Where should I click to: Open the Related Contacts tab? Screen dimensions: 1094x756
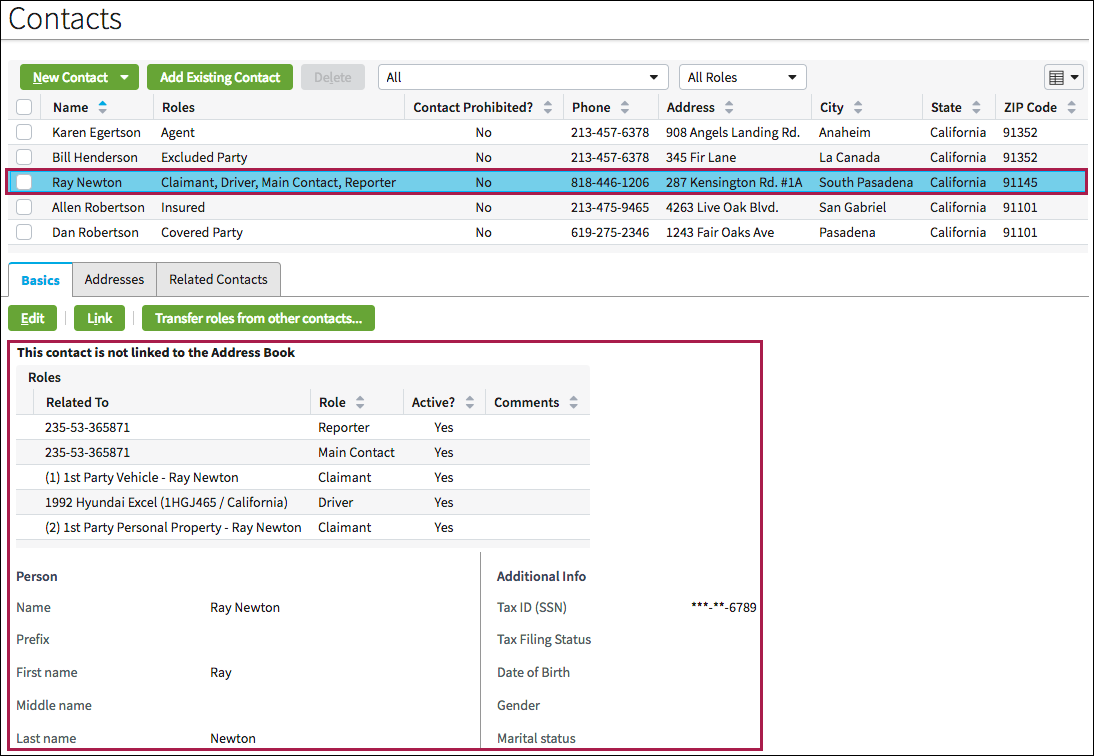click(218, 279)
